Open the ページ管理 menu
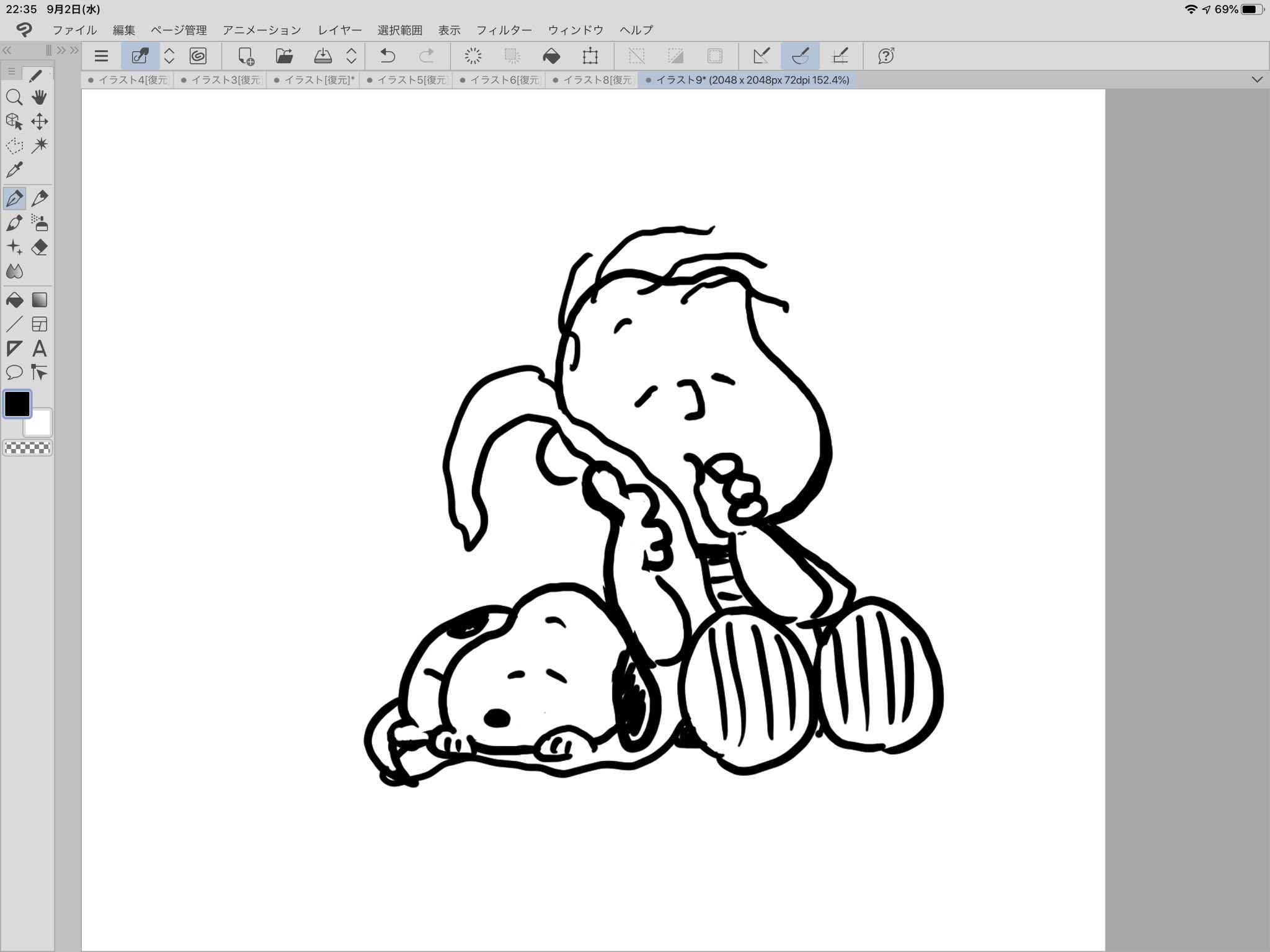 click(179, 30)
